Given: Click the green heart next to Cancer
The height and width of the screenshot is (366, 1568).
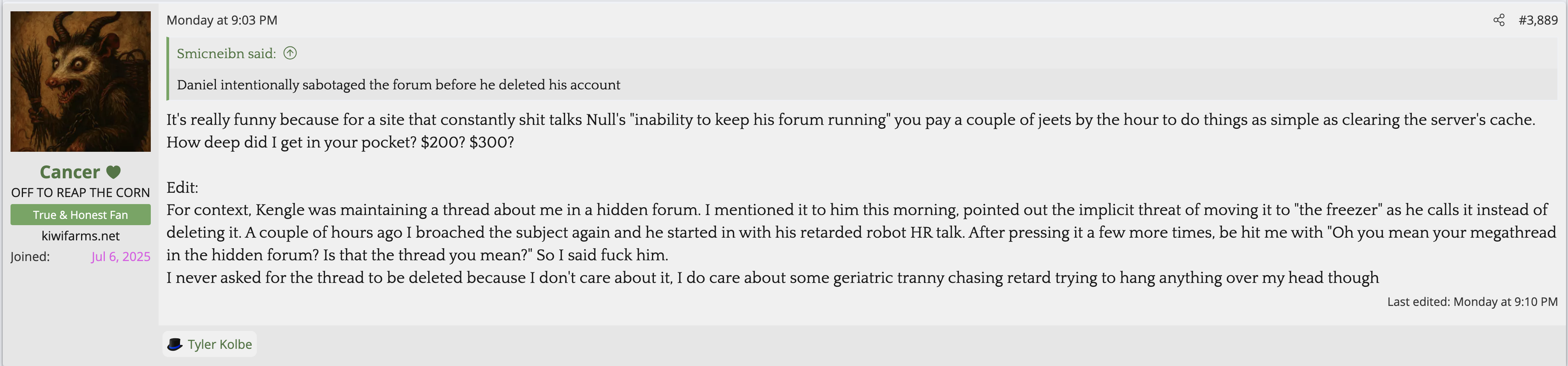Looking at the screenshot, I should [x=114, y=172].
